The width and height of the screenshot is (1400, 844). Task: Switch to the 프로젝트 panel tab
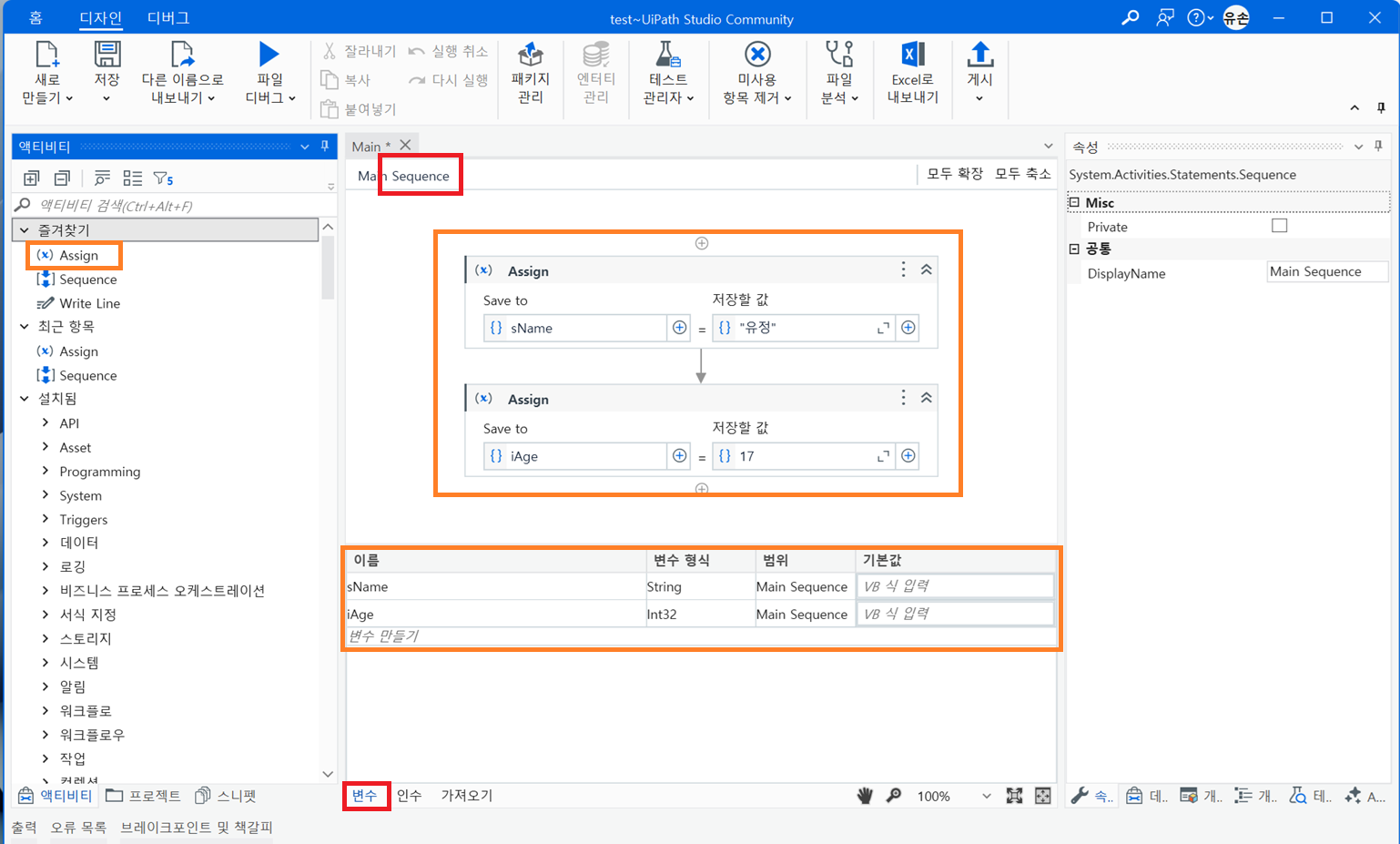[144, 796]
